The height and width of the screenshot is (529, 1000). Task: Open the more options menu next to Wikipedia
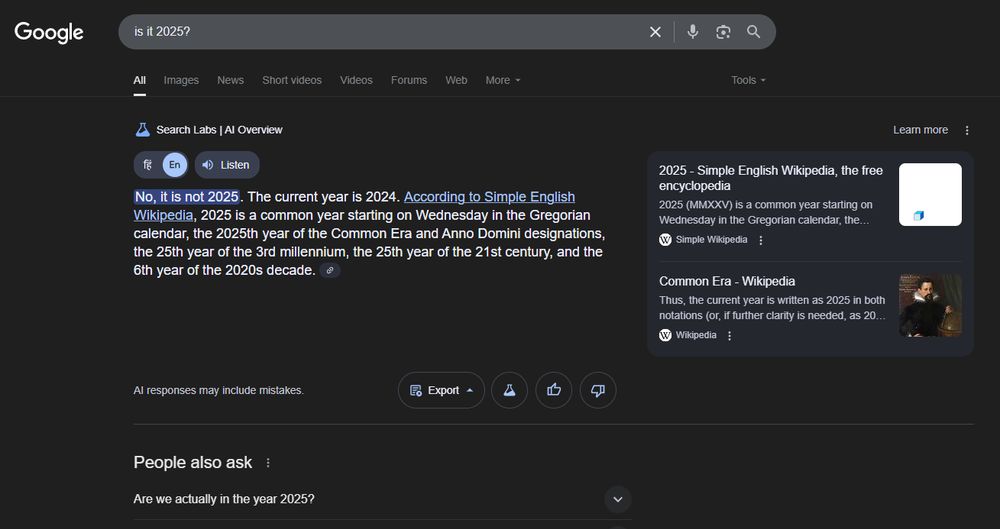(x=730, y=336)
